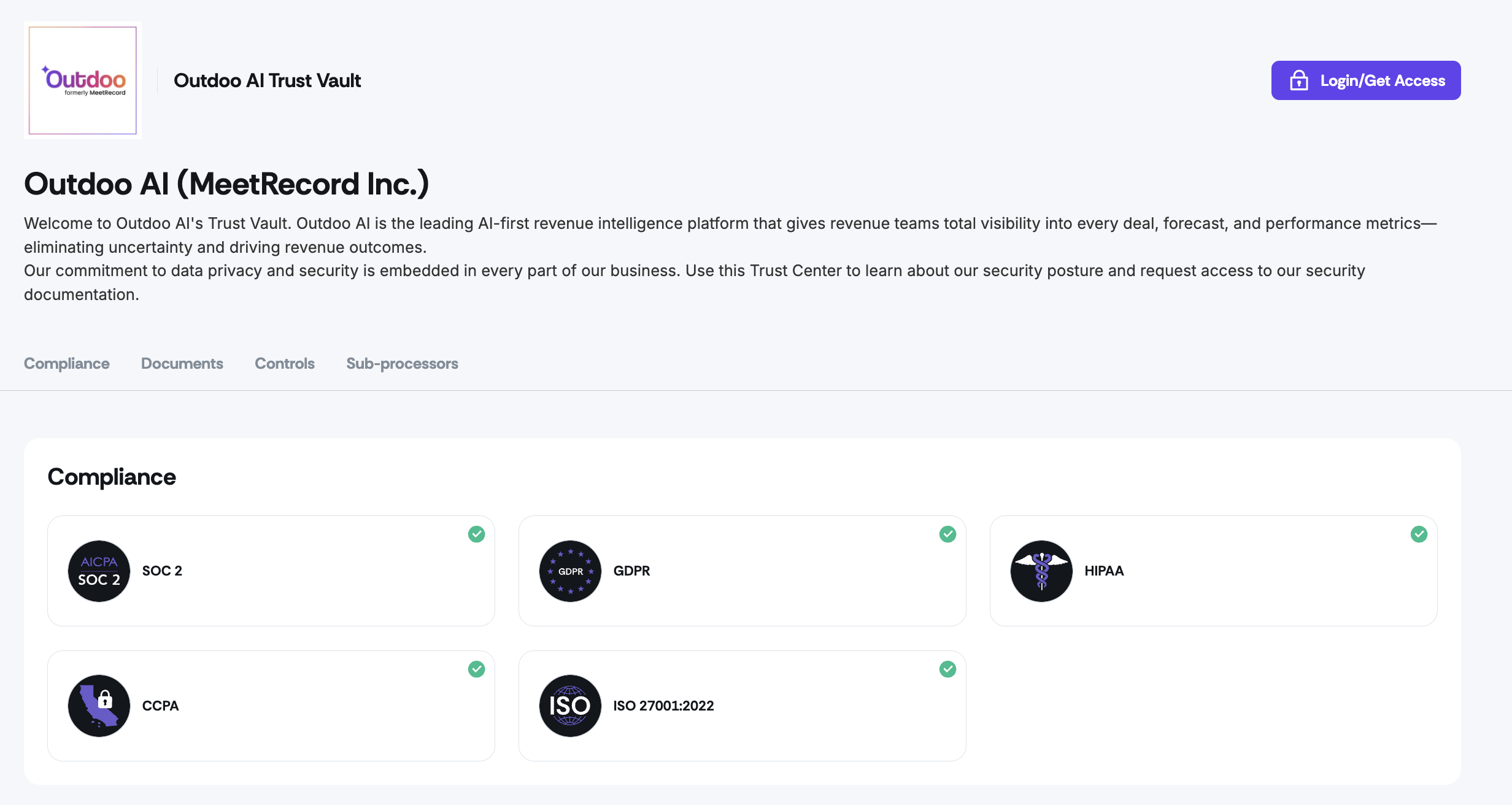Click the lock icon on the login button
This screenshot has width=1512, height=805.
(x=1298, y=80)
